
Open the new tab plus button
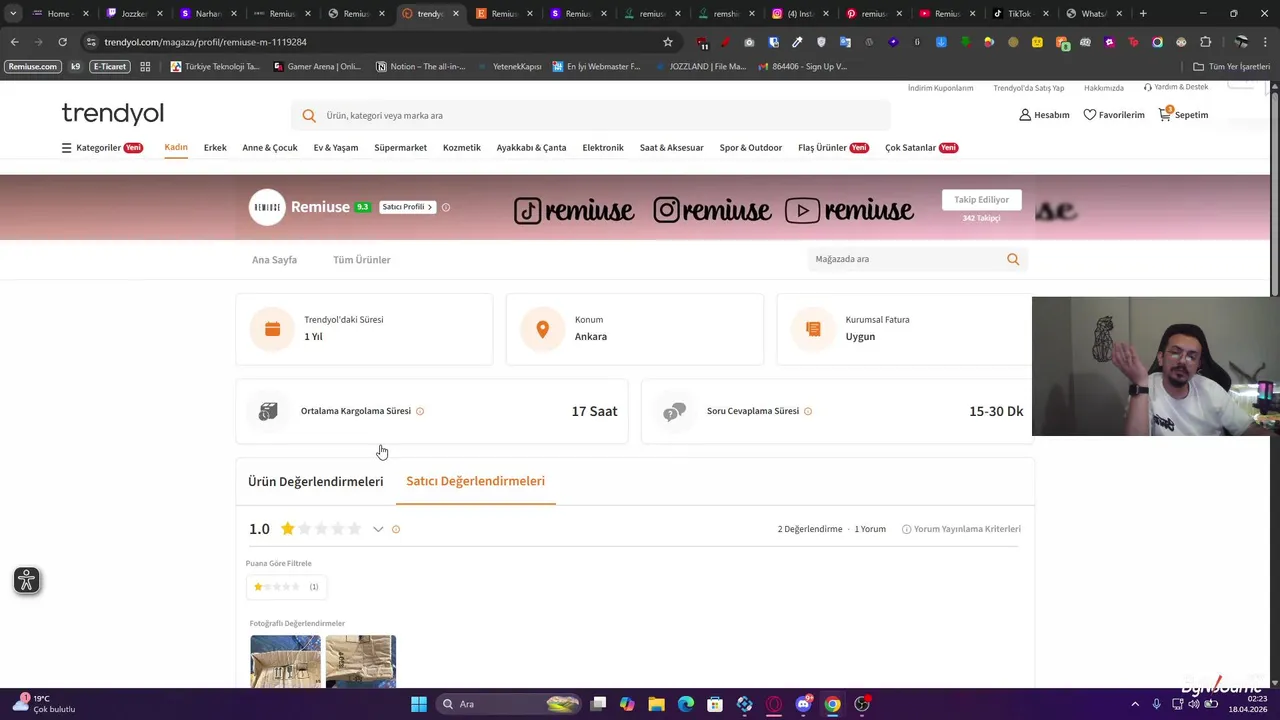coord(1143,13)
